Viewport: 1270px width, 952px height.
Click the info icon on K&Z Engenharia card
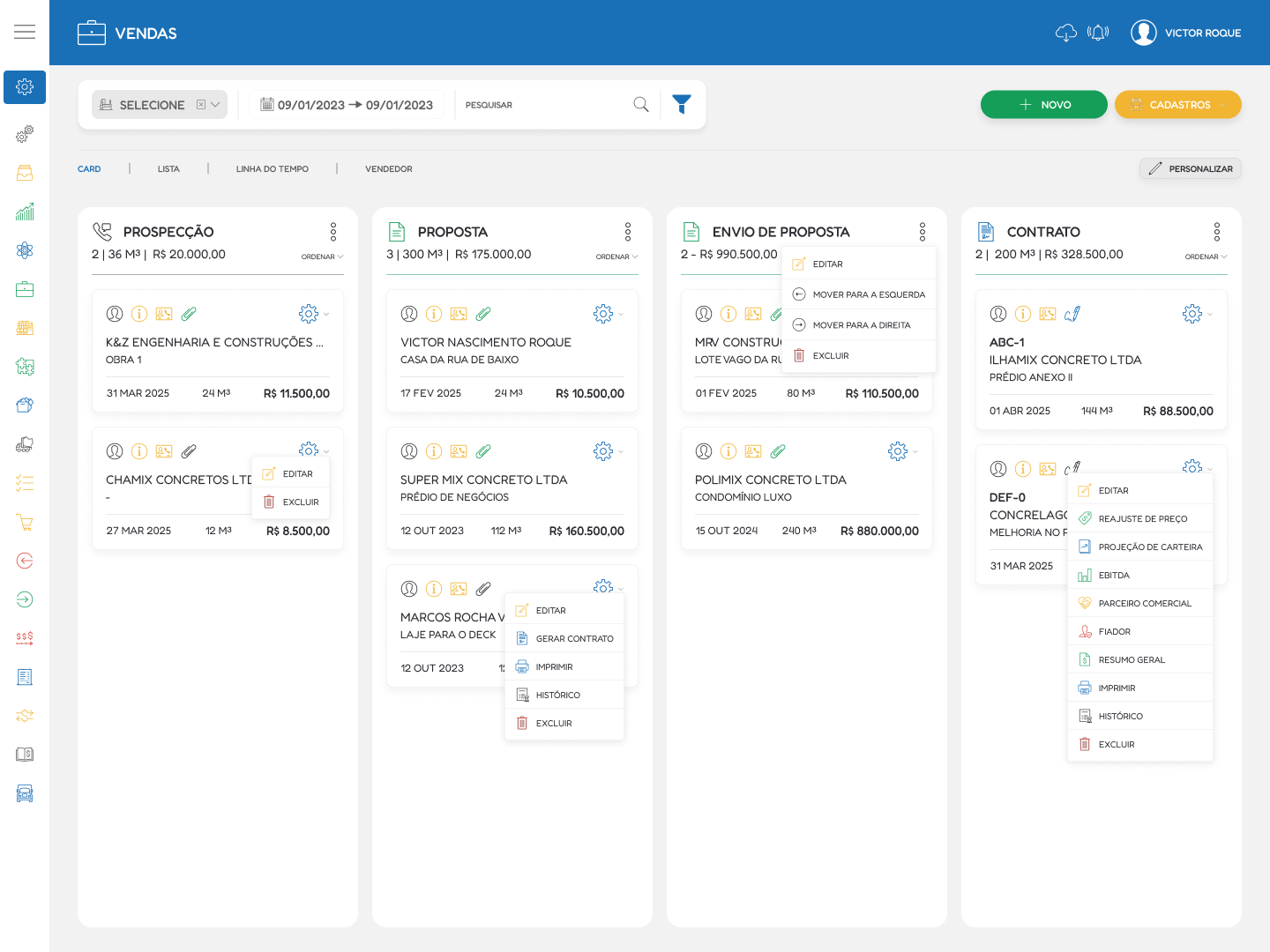pyautogui.click(x=139, y=314)
